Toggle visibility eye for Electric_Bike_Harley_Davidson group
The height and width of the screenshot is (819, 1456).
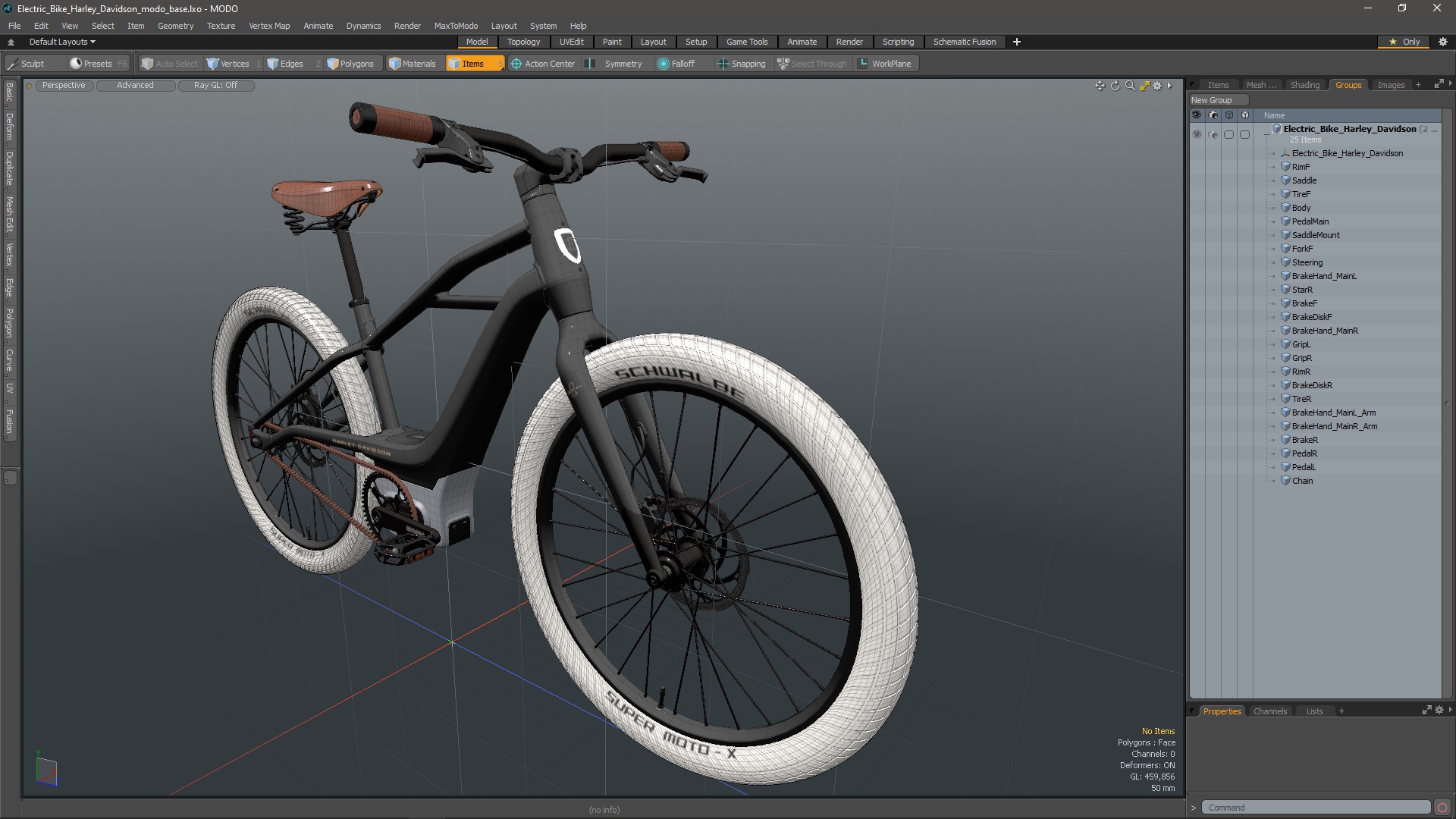click(x=1197, y=134)
